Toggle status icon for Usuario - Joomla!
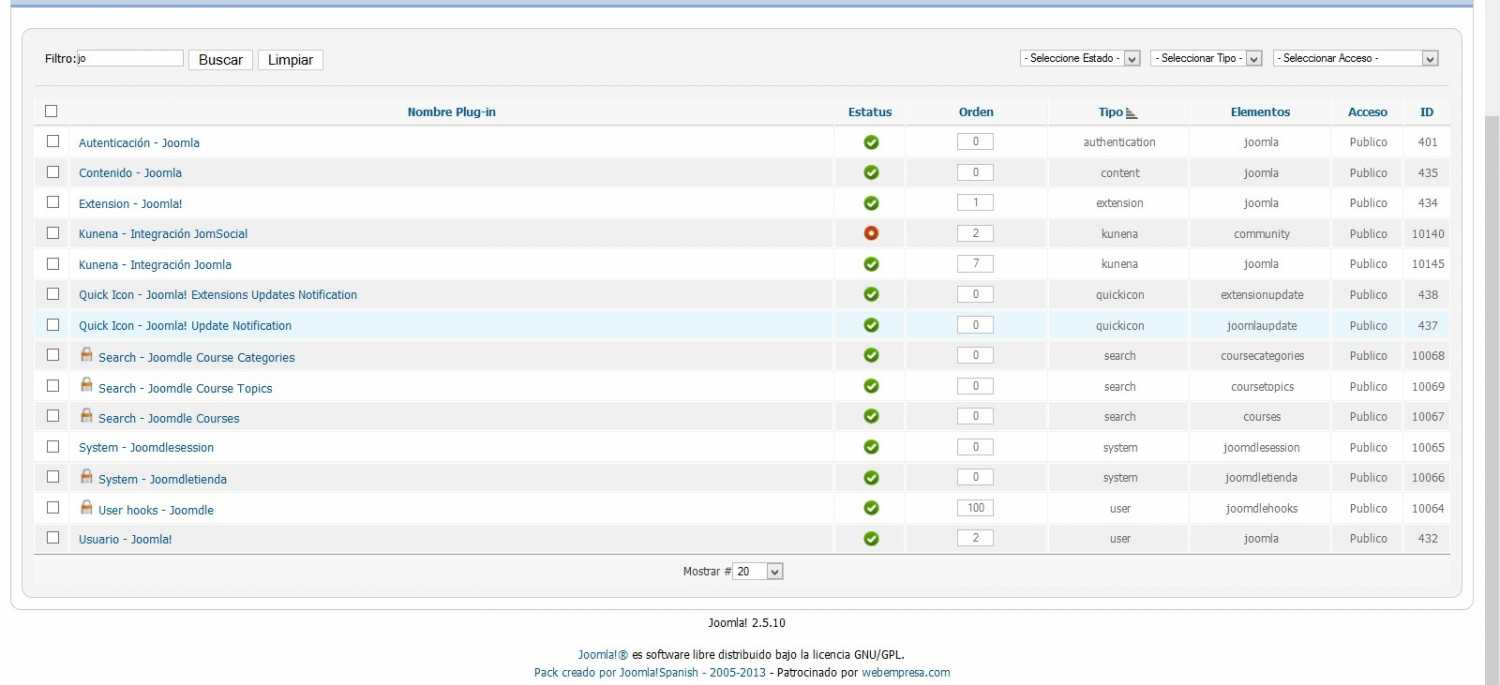The height and width of the screenshot is (685, 1500). (x=871, y=538)
